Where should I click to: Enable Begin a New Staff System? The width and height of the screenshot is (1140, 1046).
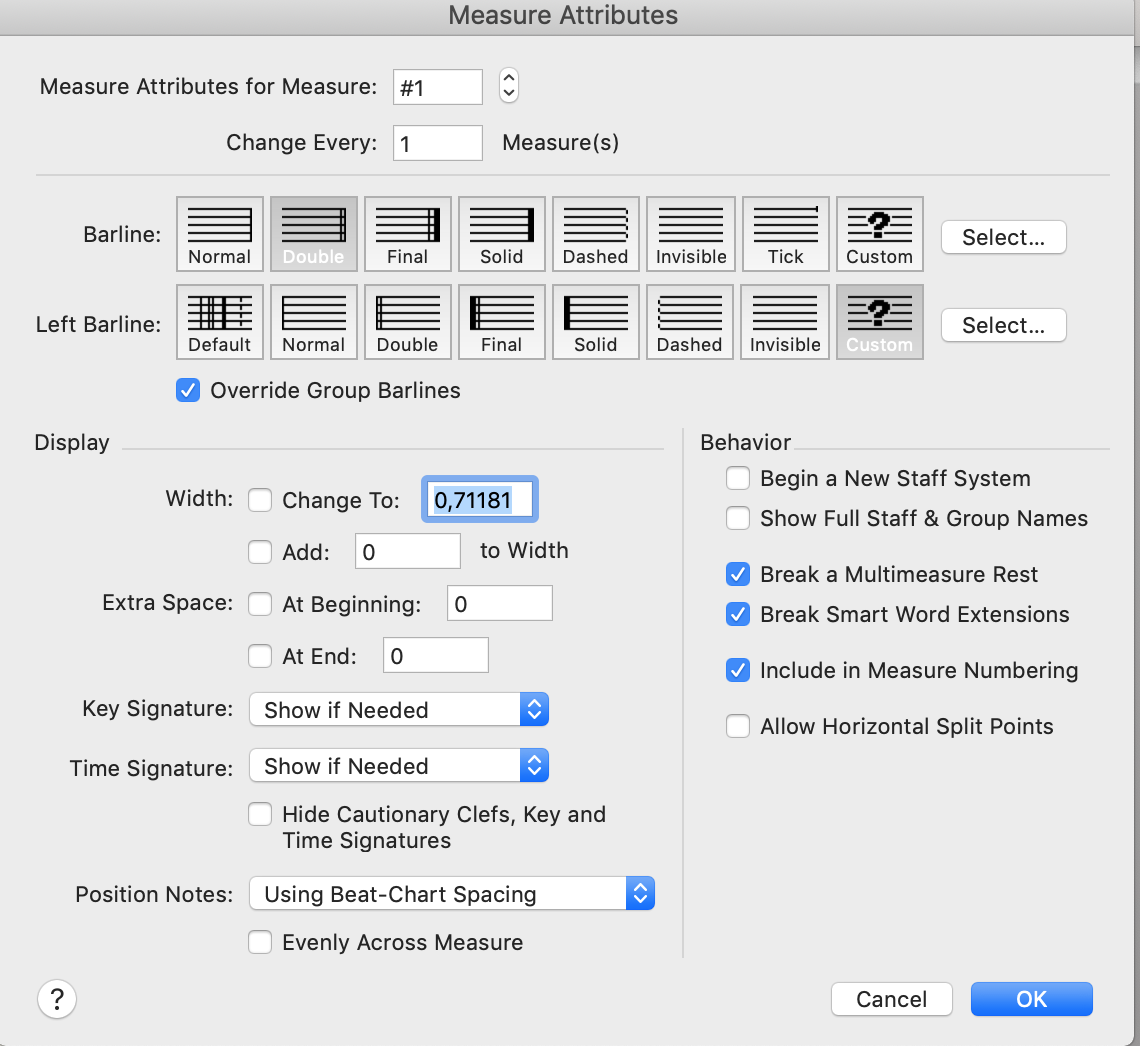(738, 478)
